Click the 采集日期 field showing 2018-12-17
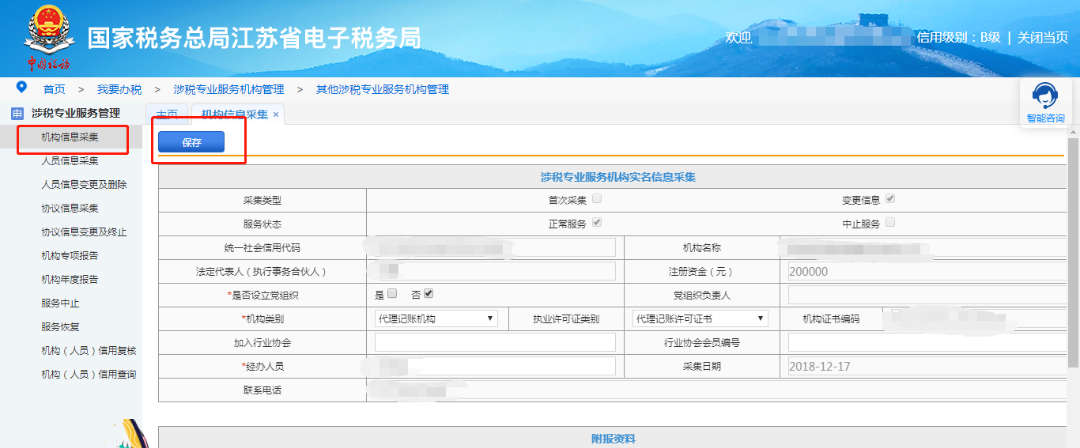Viewport: 1080px width, 448px height. pos(927,366)
